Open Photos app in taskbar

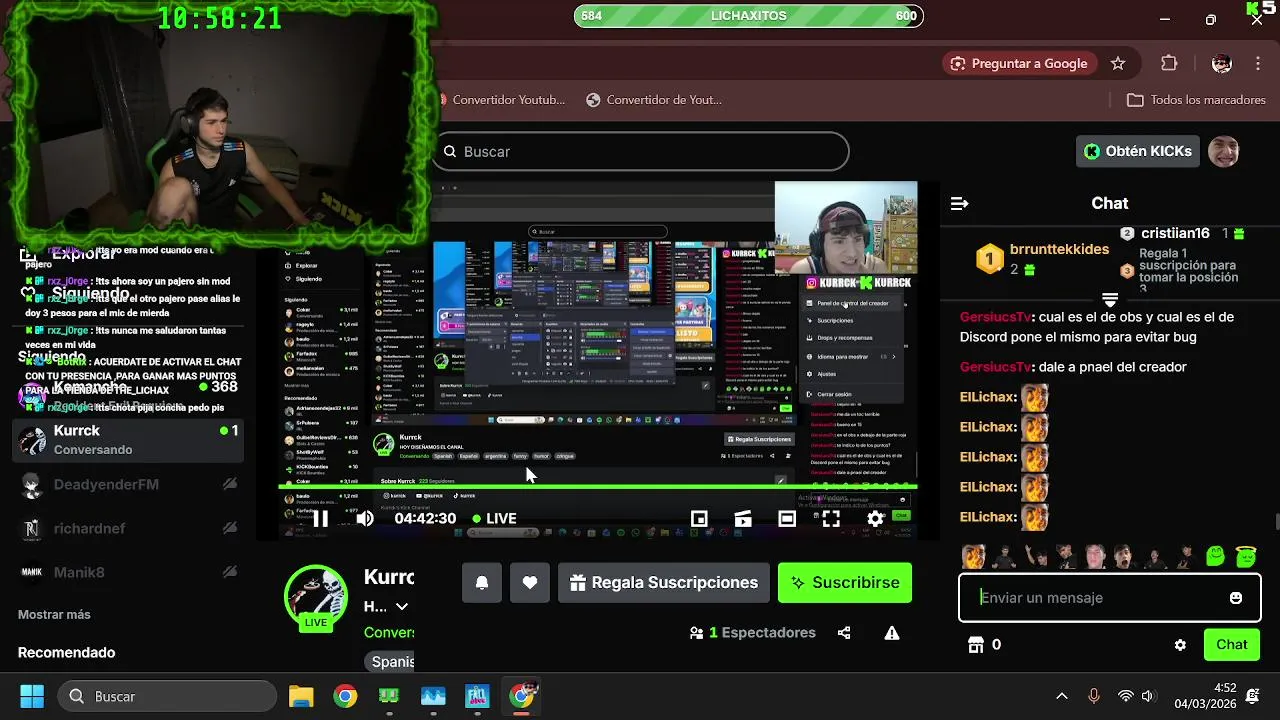click(x=433, y=696)
